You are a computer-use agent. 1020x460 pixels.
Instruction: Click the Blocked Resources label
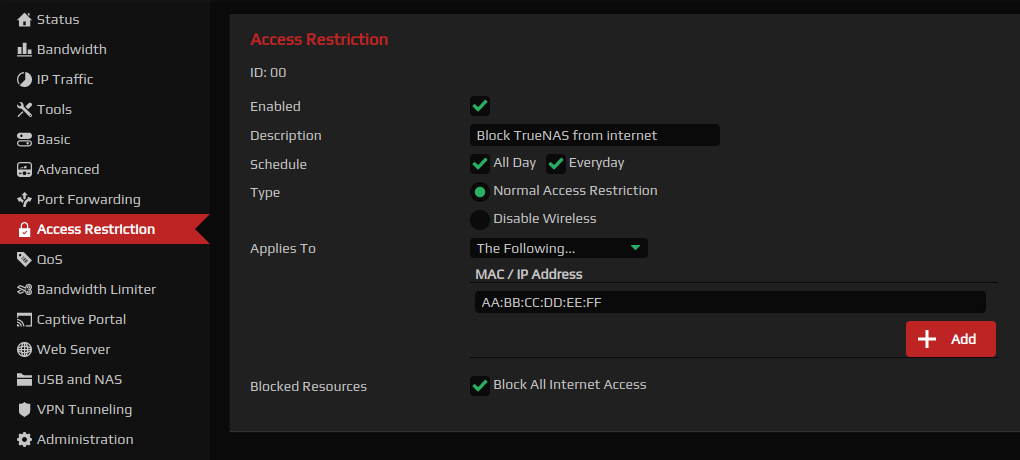pos(308,386)
